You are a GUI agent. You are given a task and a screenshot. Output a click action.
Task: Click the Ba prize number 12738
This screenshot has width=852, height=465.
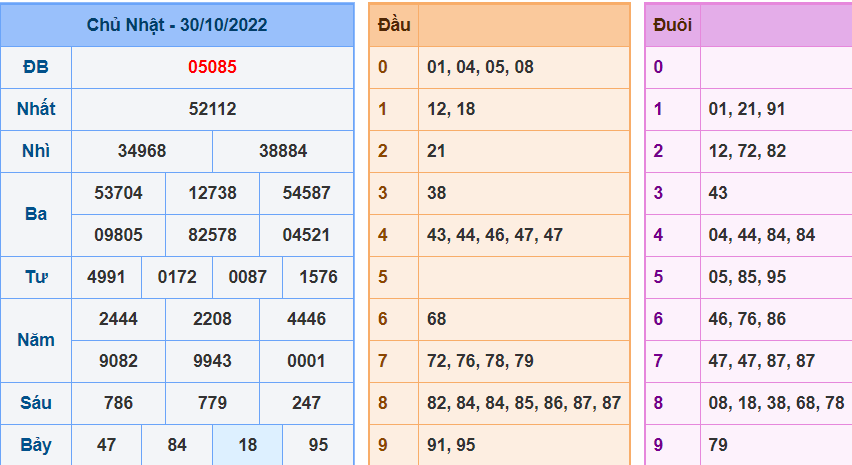(x=212, y=193)
